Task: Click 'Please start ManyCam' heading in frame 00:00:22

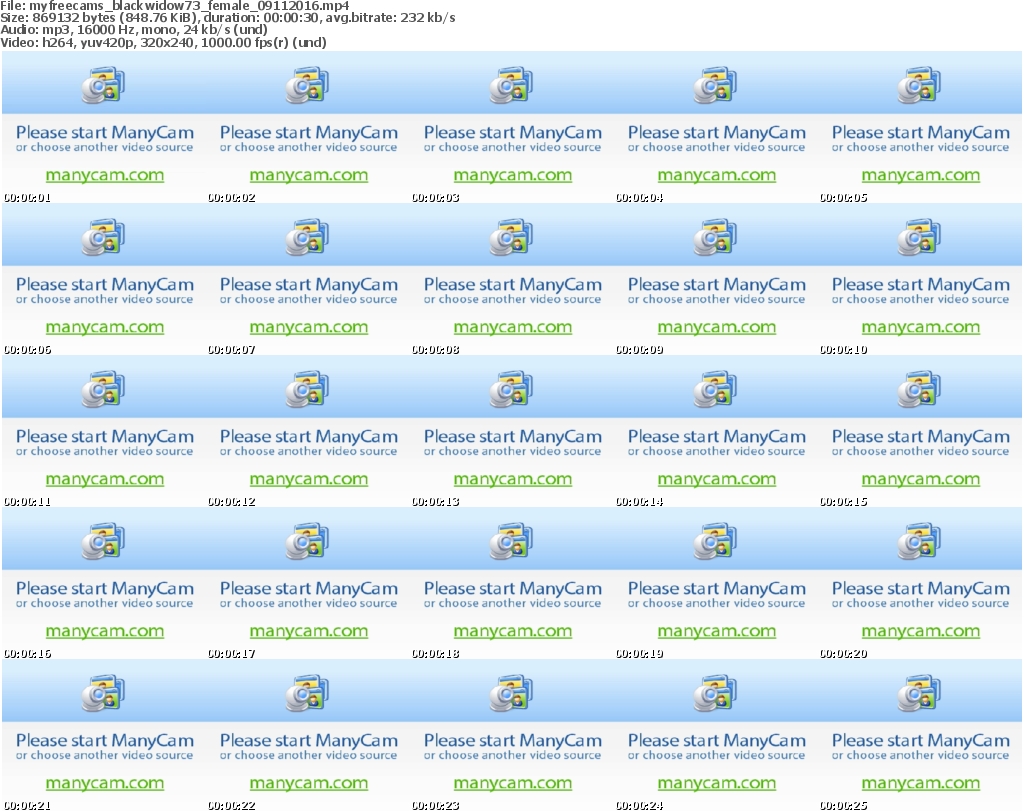Action: (x=309, y=740)
